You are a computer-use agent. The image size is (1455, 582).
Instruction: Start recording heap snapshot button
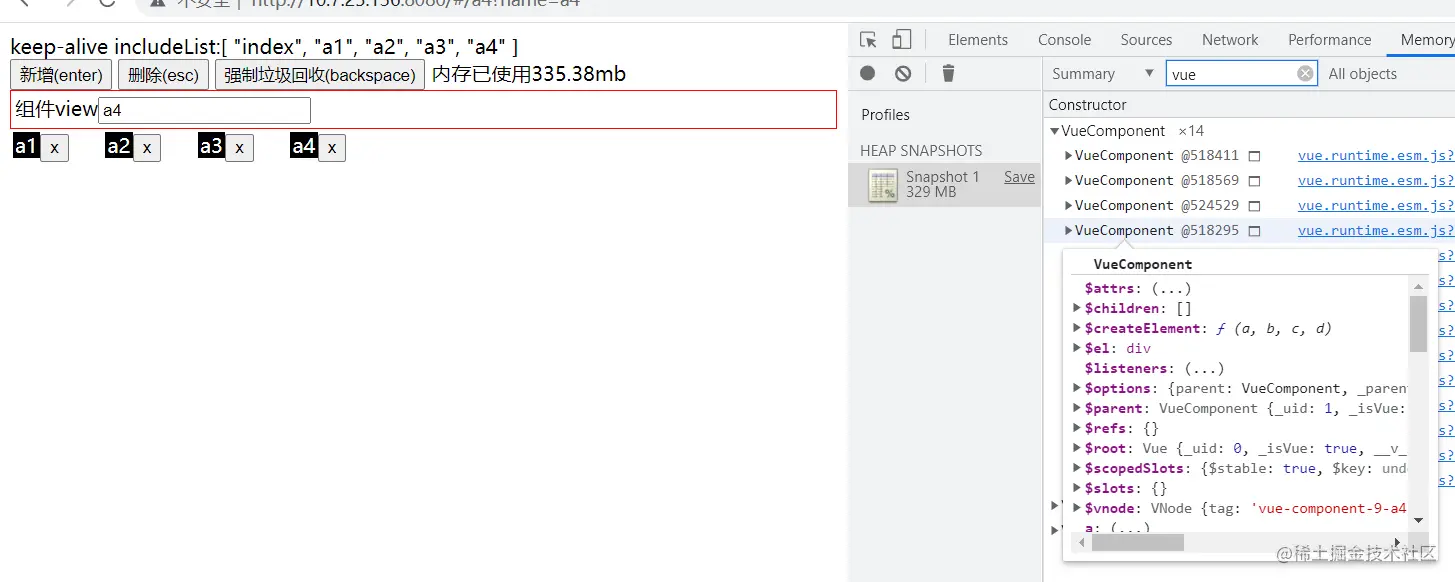[x=868, y=73]
